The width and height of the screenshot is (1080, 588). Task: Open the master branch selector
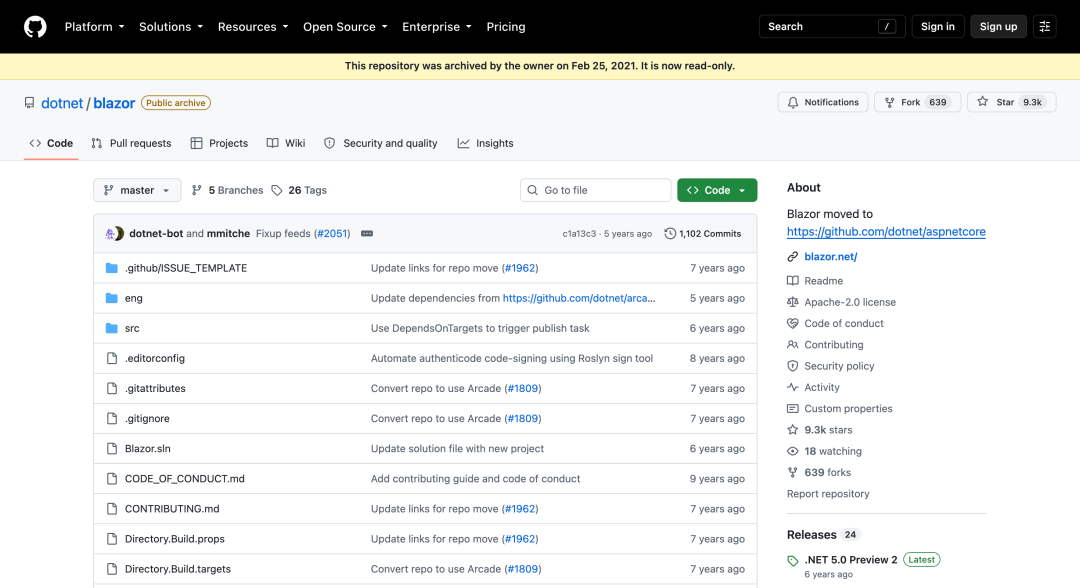click(137, 190)
